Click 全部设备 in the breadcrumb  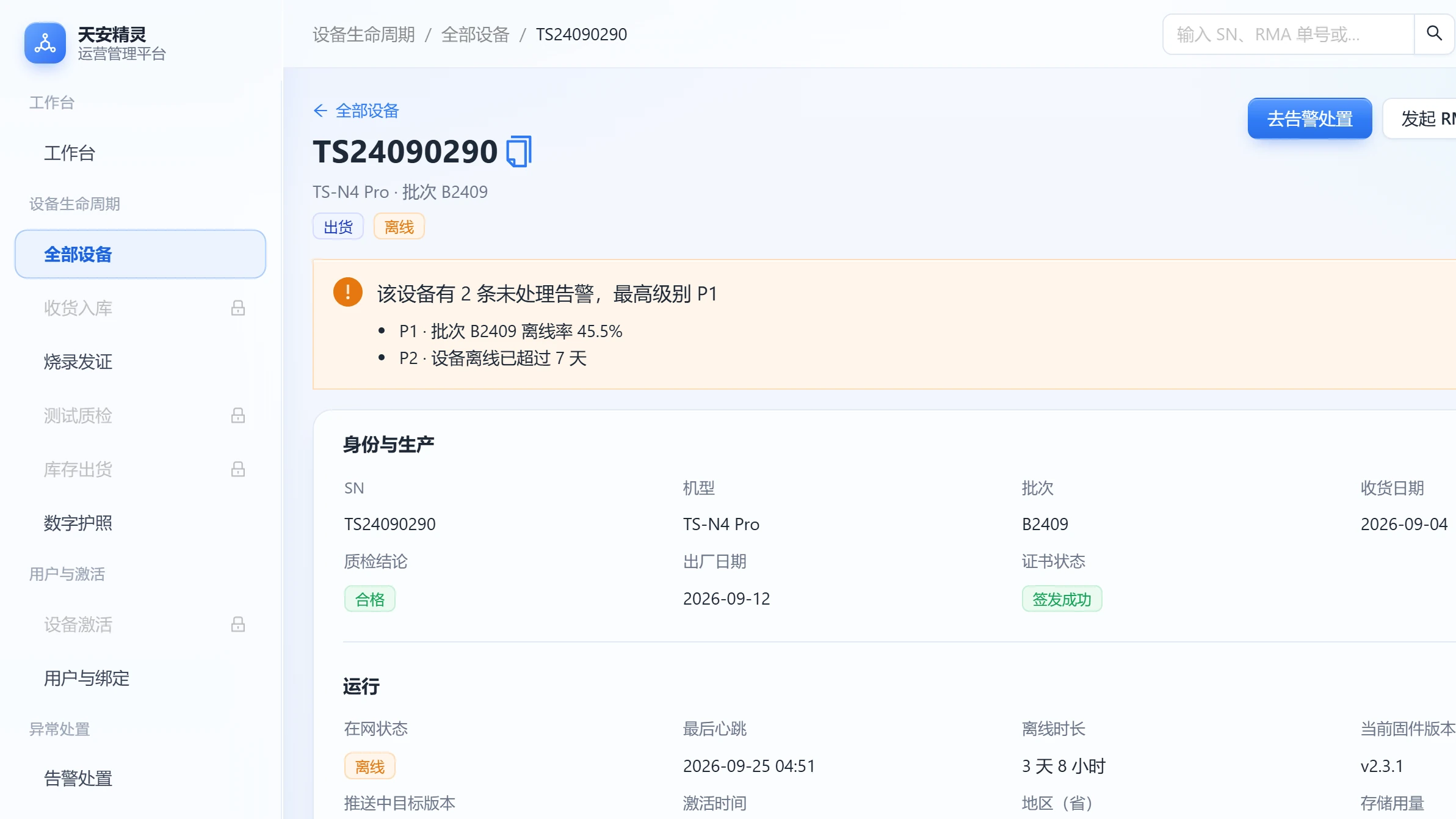[x=475, y=34]
